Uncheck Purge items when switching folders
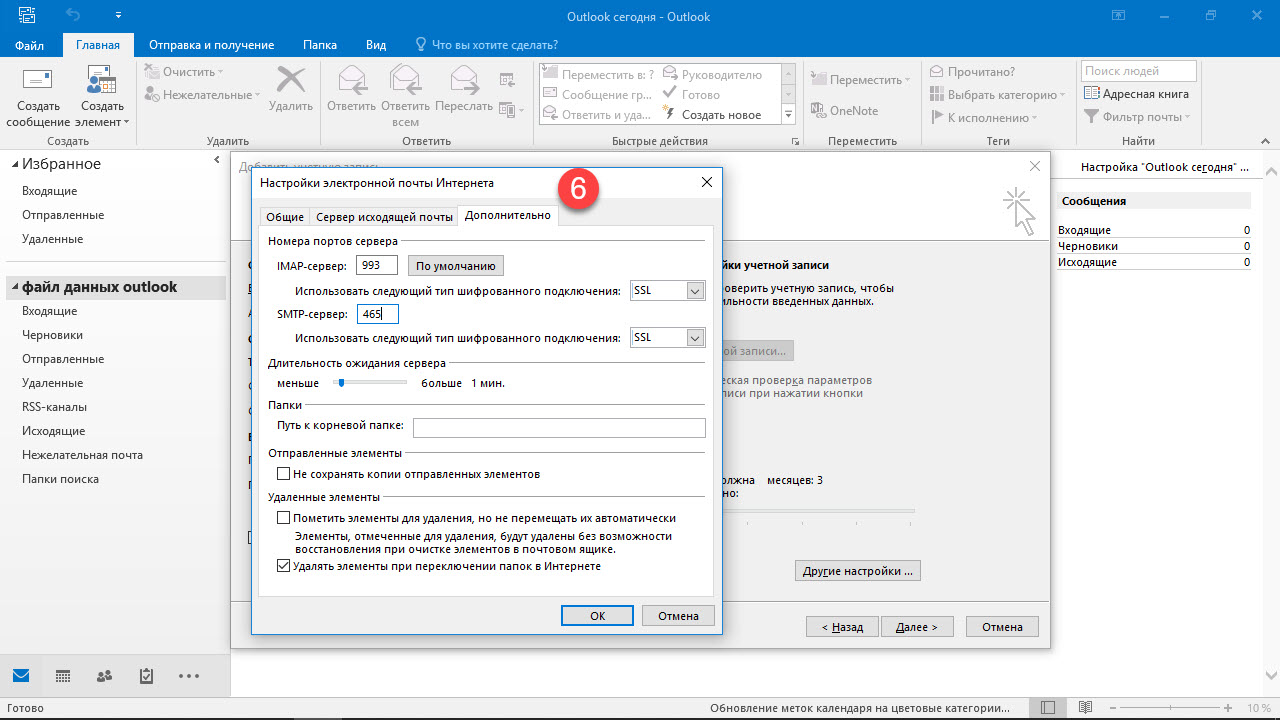The height and width of the screenshot is (720, 1280). [x=284, y=566]
